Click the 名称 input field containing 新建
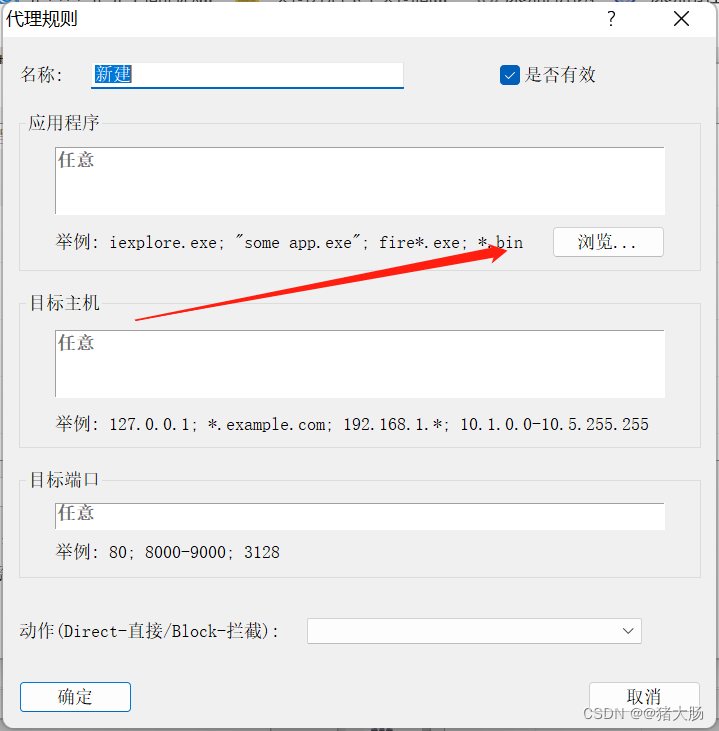 247,75
